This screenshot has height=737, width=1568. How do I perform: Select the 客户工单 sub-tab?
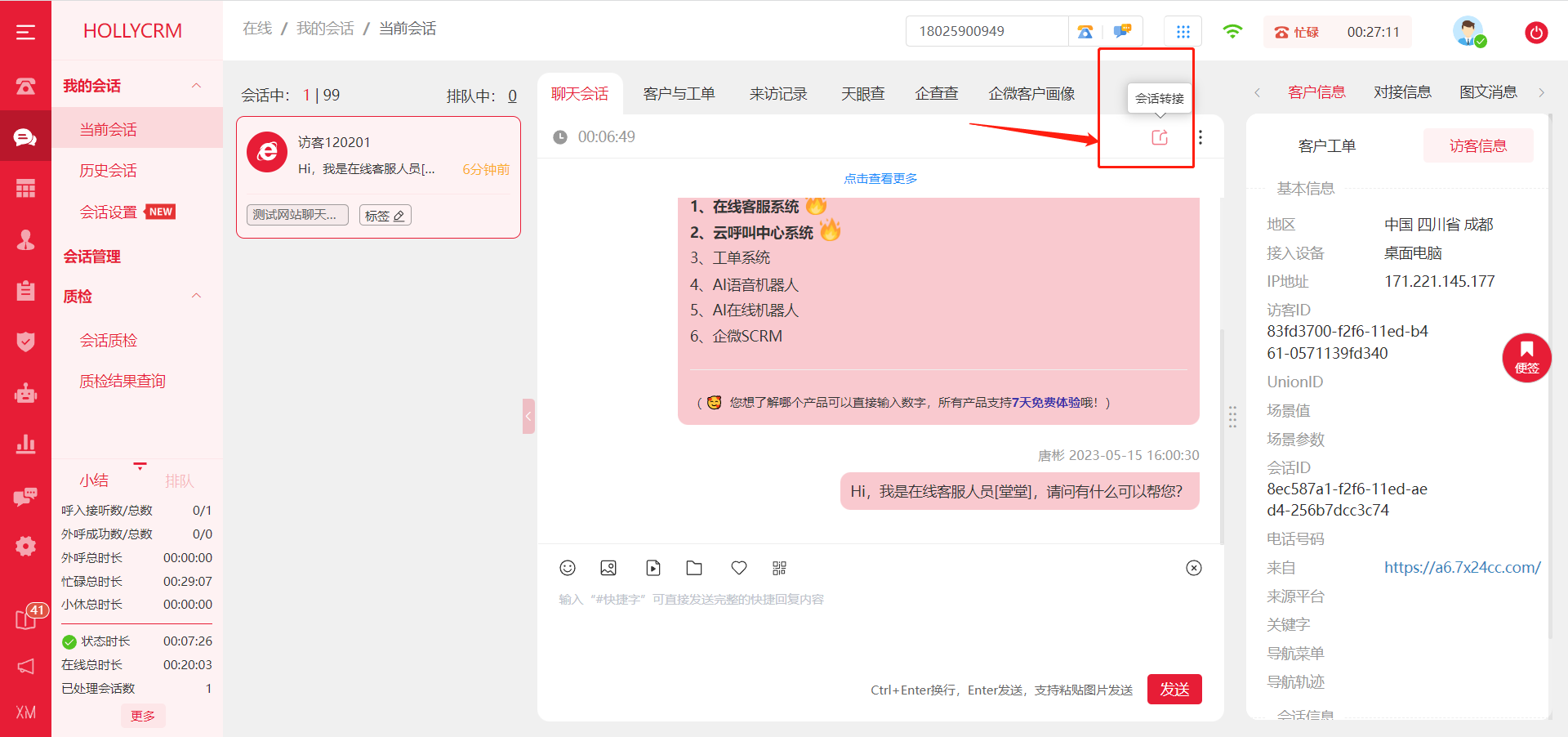click(x=1327, y=146)
